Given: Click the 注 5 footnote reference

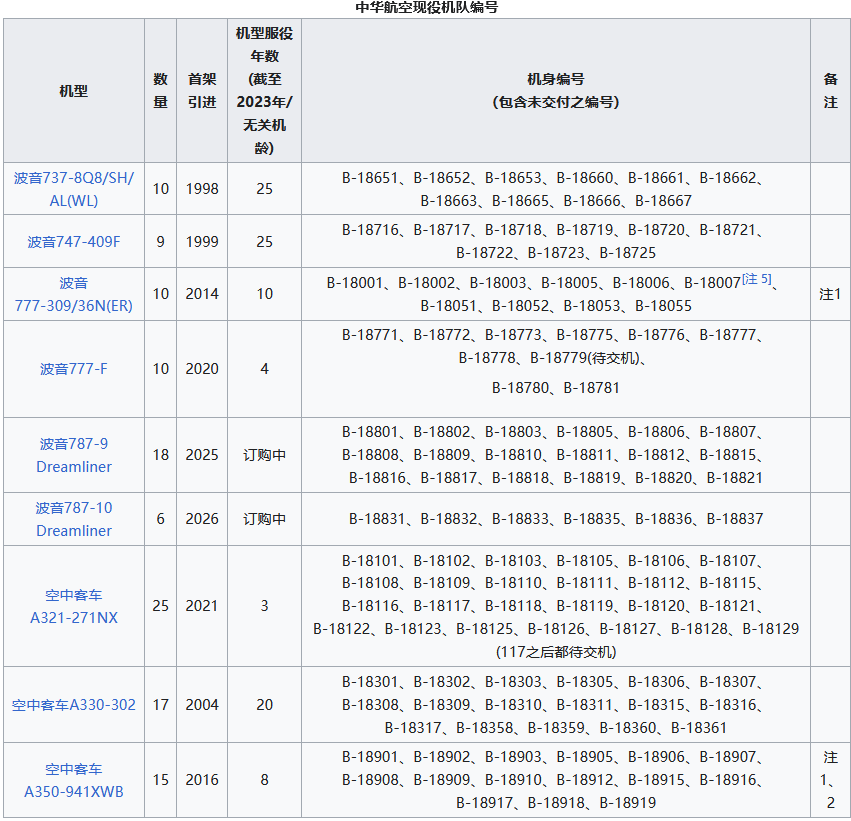Looking at the screenshot, I should pos(757,279).
